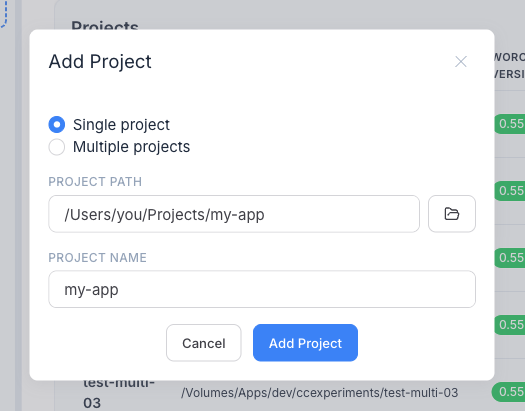This screenshot has height=411, width=525.
Task: Click the folder browse icon button
Action: tap(452, 214)
